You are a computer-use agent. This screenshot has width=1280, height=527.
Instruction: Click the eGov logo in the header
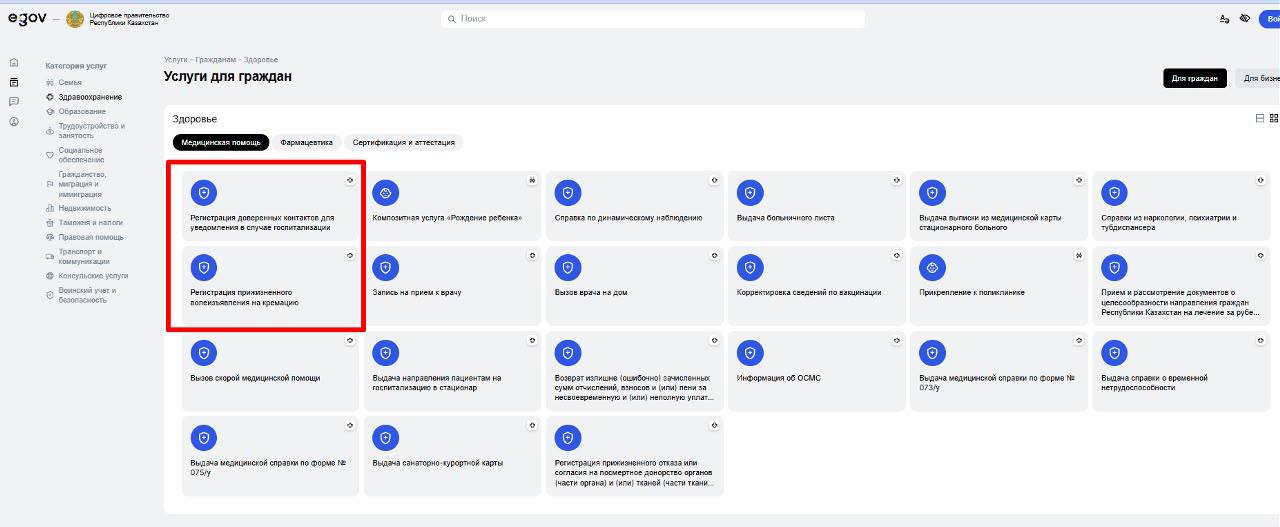24,19
